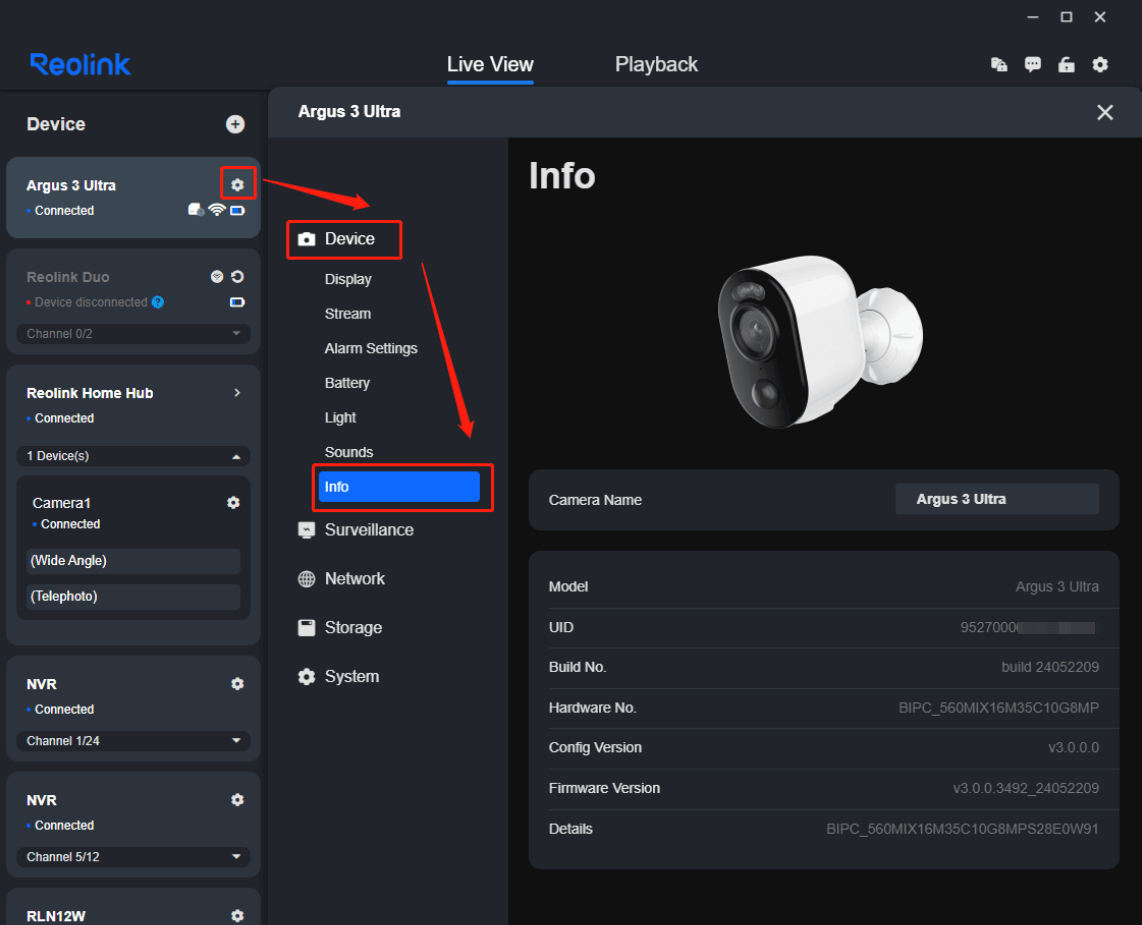Expand Reolink Home Hub chevron
This screenshot has height=925, width=1142.
click(x=237, y=393)
